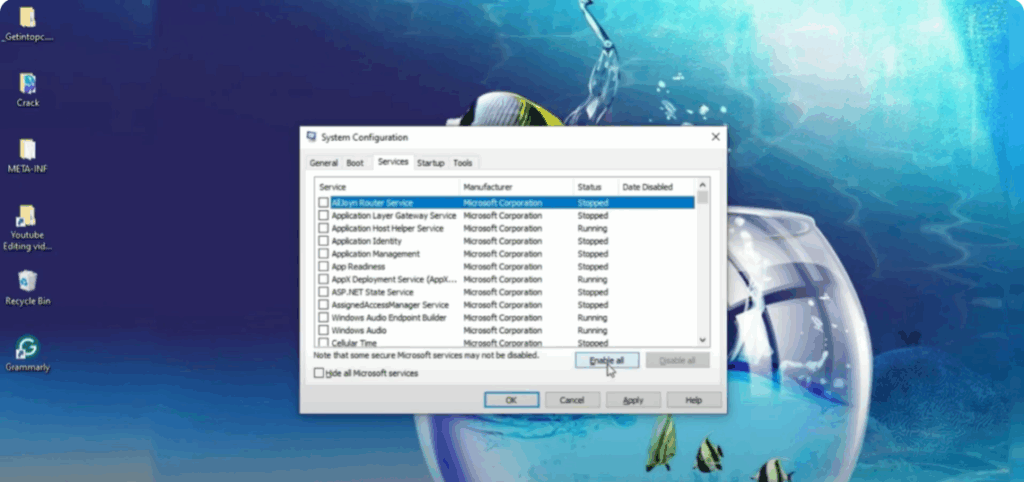Toggle the Application Identity checkbox

[x=323, y=241]
